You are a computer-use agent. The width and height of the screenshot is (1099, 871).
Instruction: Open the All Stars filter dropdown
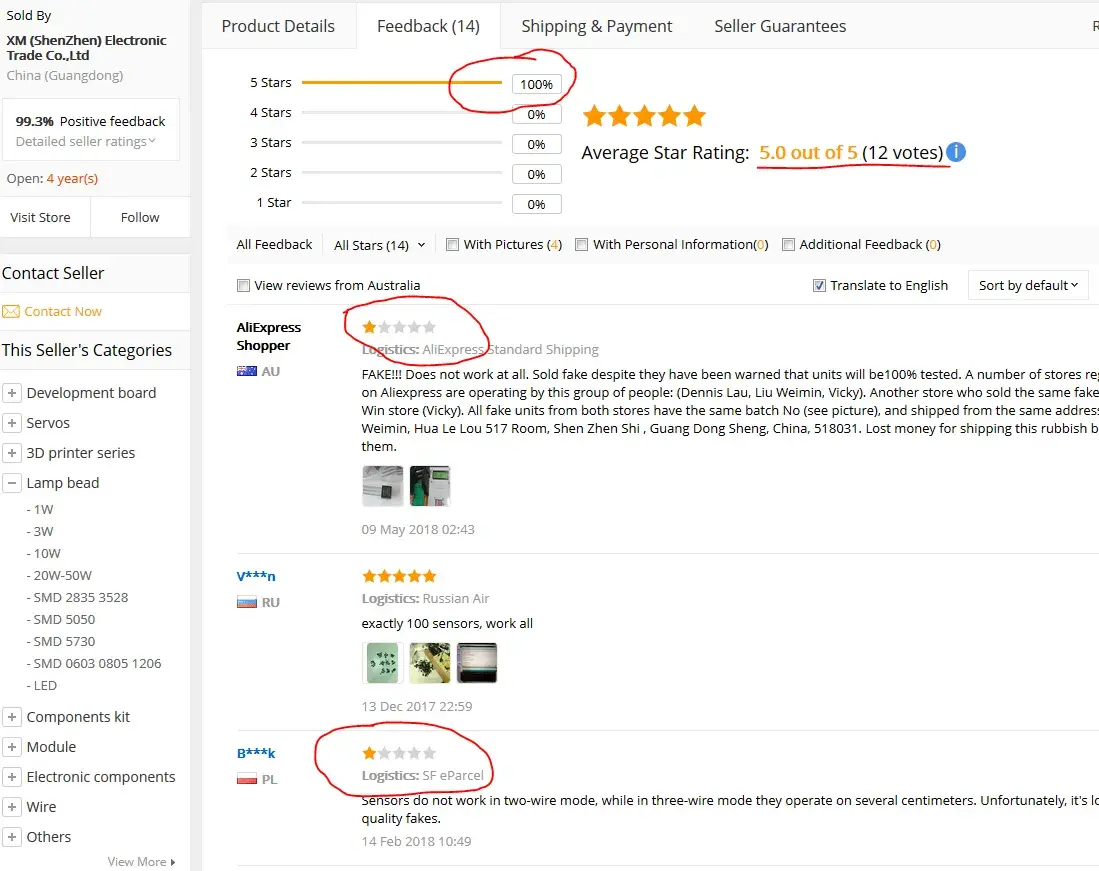pyautogui.click(x=379, y=245)
